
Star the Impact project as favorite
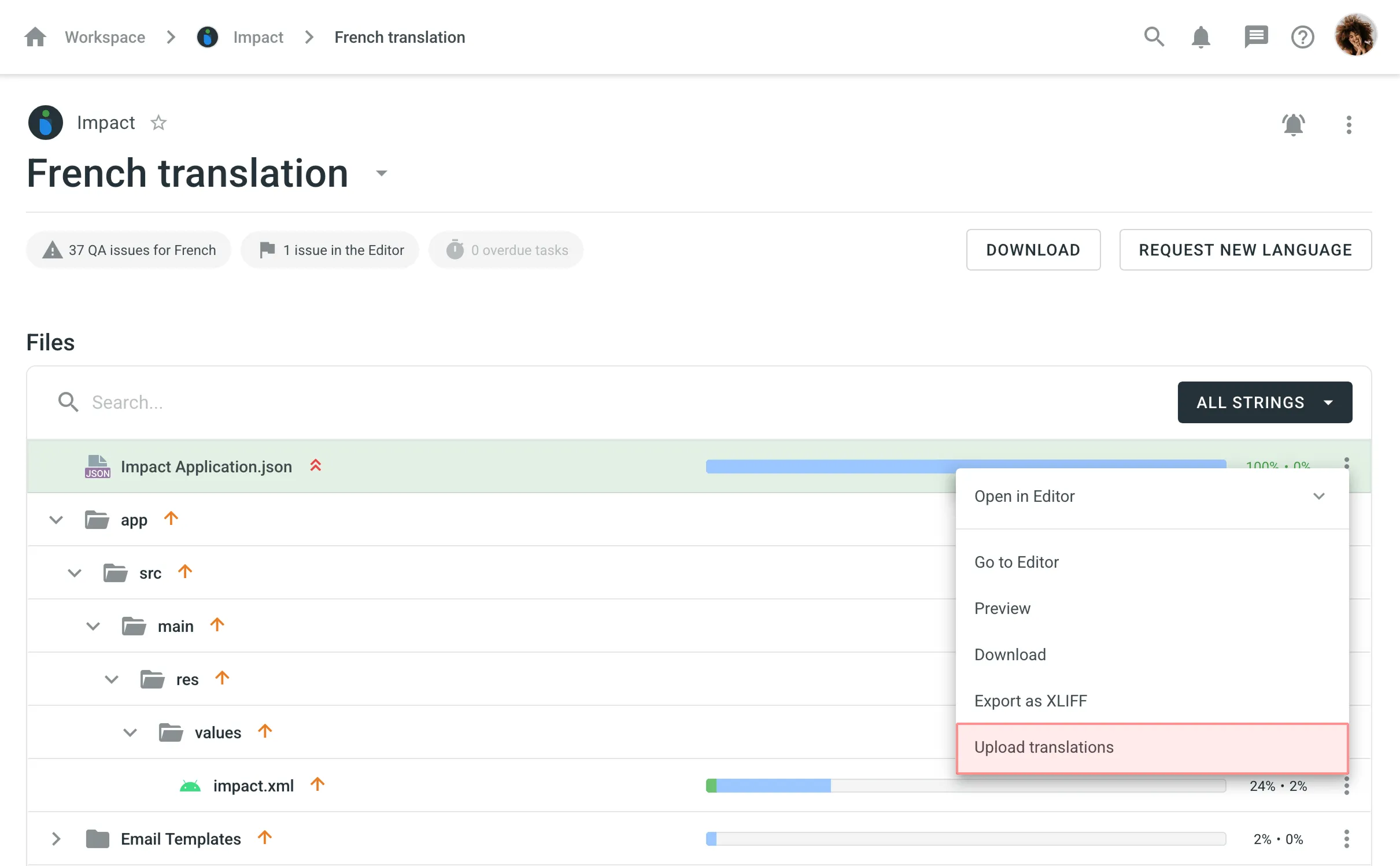pyautogui.click(x=158, y=122)
